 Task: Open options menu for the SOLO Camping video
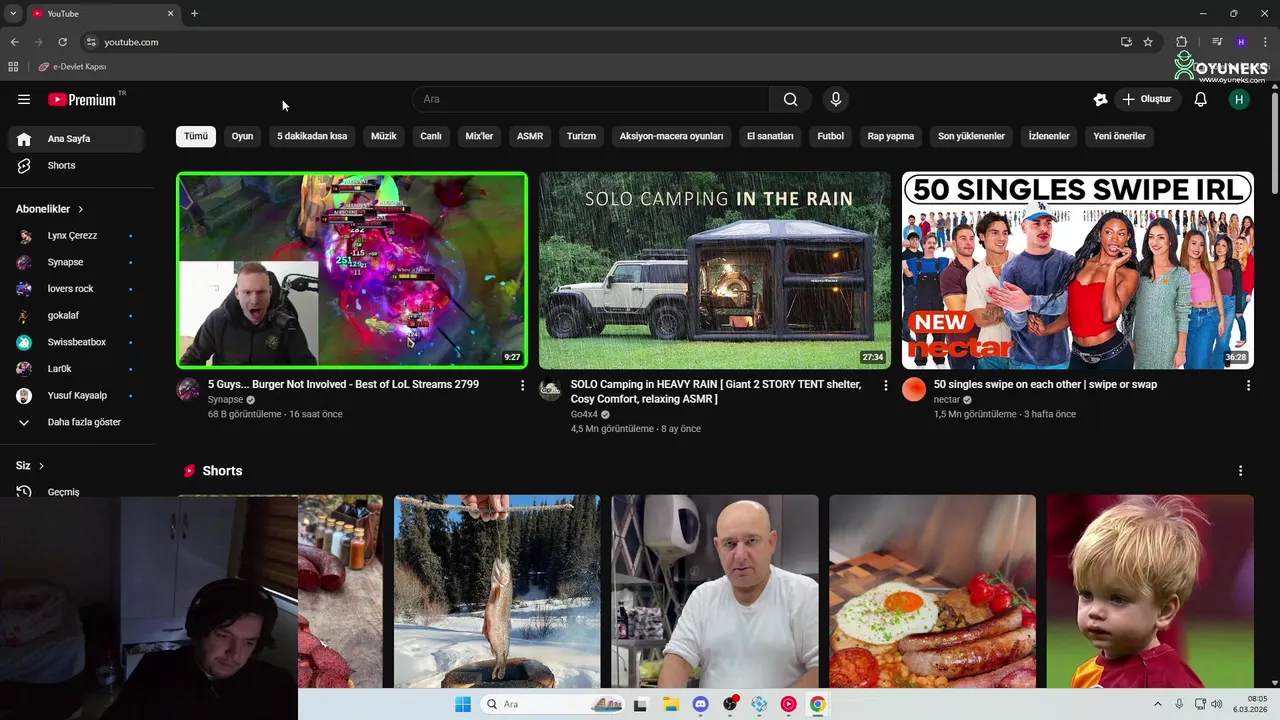885,385
